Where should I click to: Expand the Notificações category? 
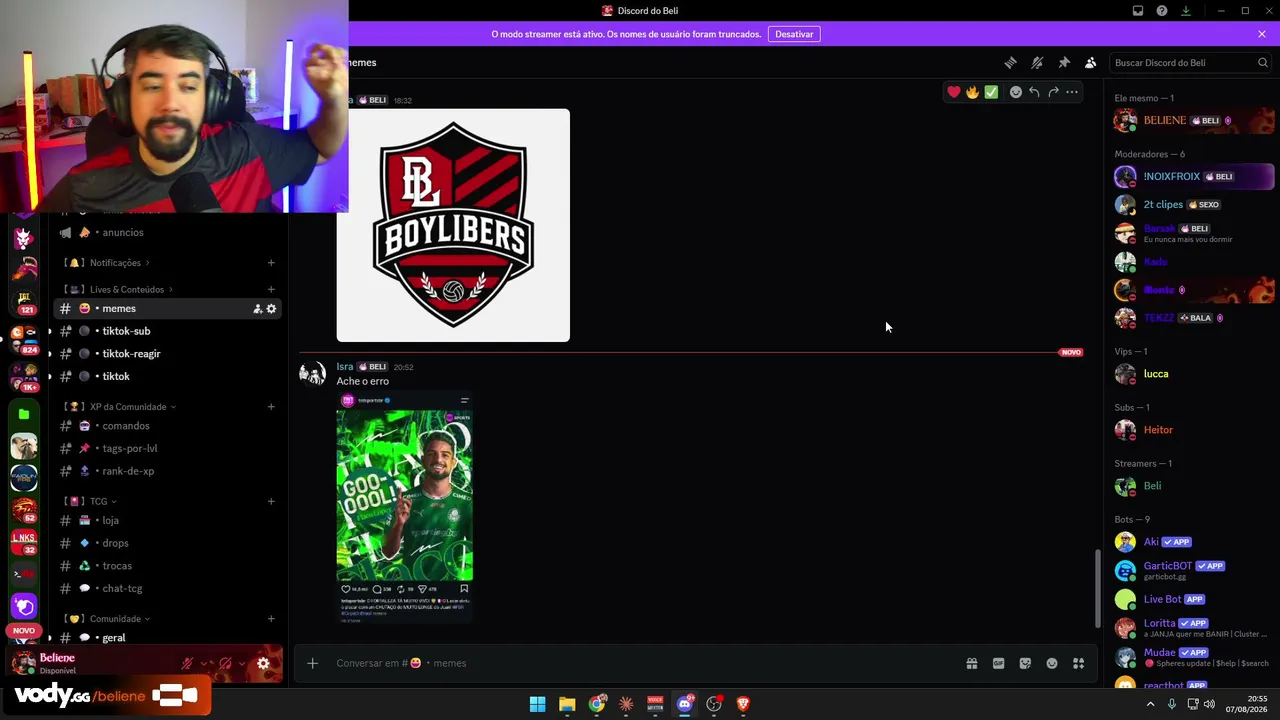click(107, 263)
